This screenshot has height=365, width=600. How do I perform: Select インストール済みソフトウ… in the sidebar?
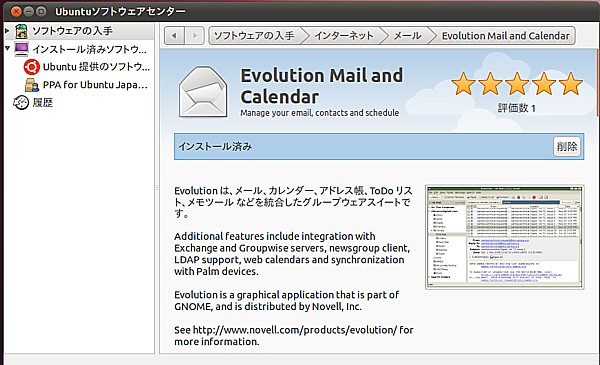click(x=89, y=49)
